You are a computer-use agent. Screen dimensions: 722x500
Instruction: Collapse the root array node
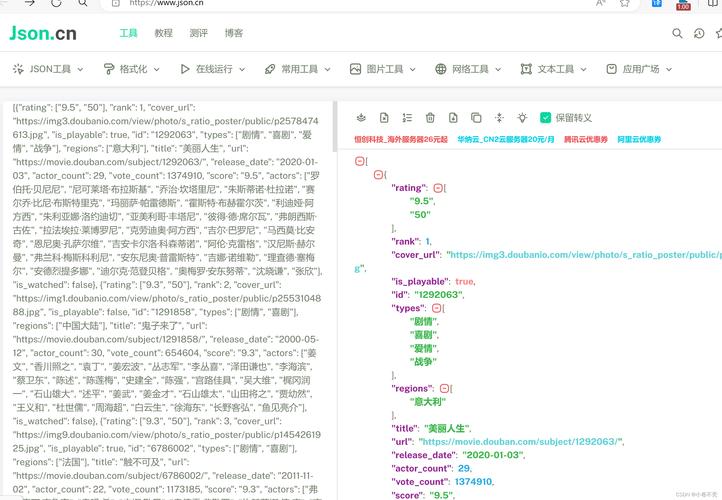click(x=360, y=161)
